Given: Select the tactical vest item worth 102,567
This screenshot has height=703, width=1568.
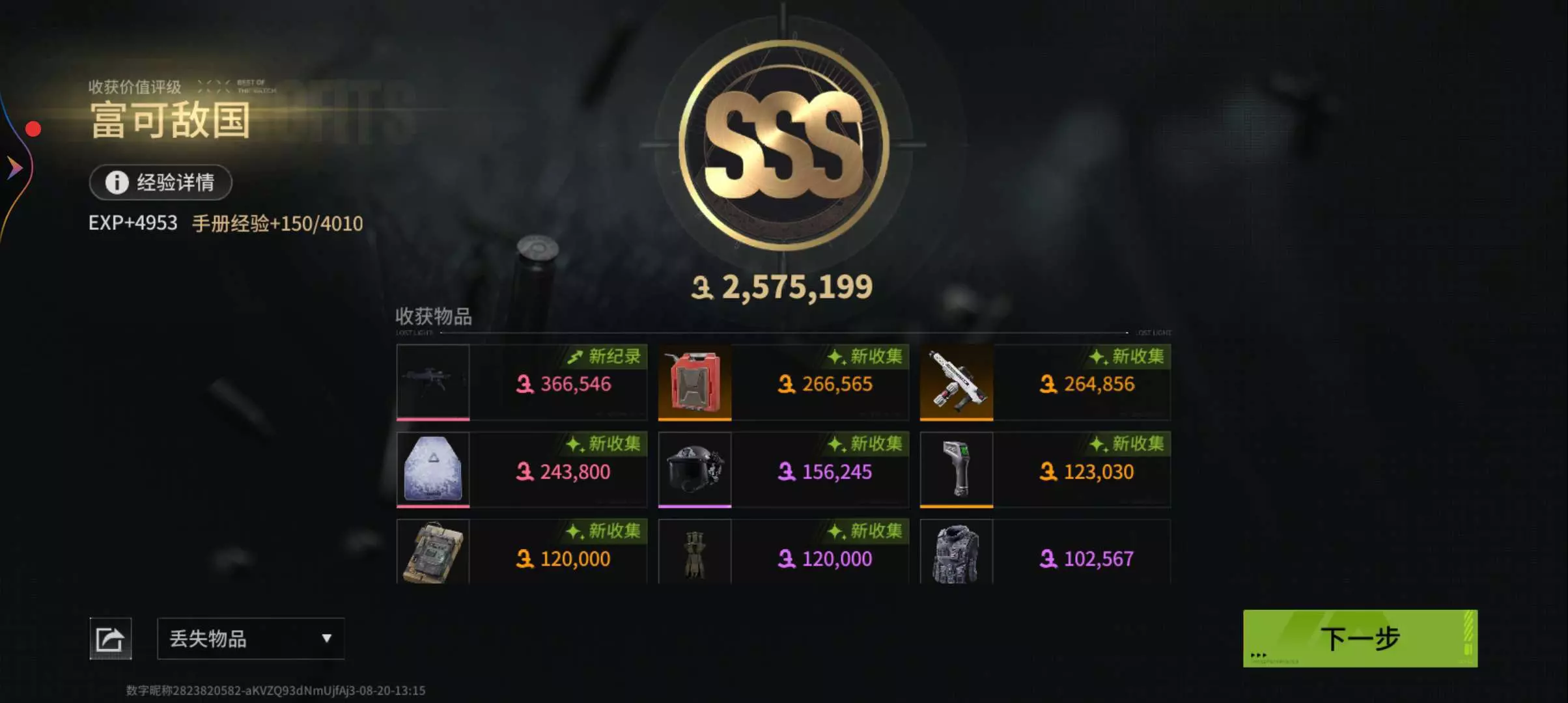Looking at the screenshot, I should 957,552.
